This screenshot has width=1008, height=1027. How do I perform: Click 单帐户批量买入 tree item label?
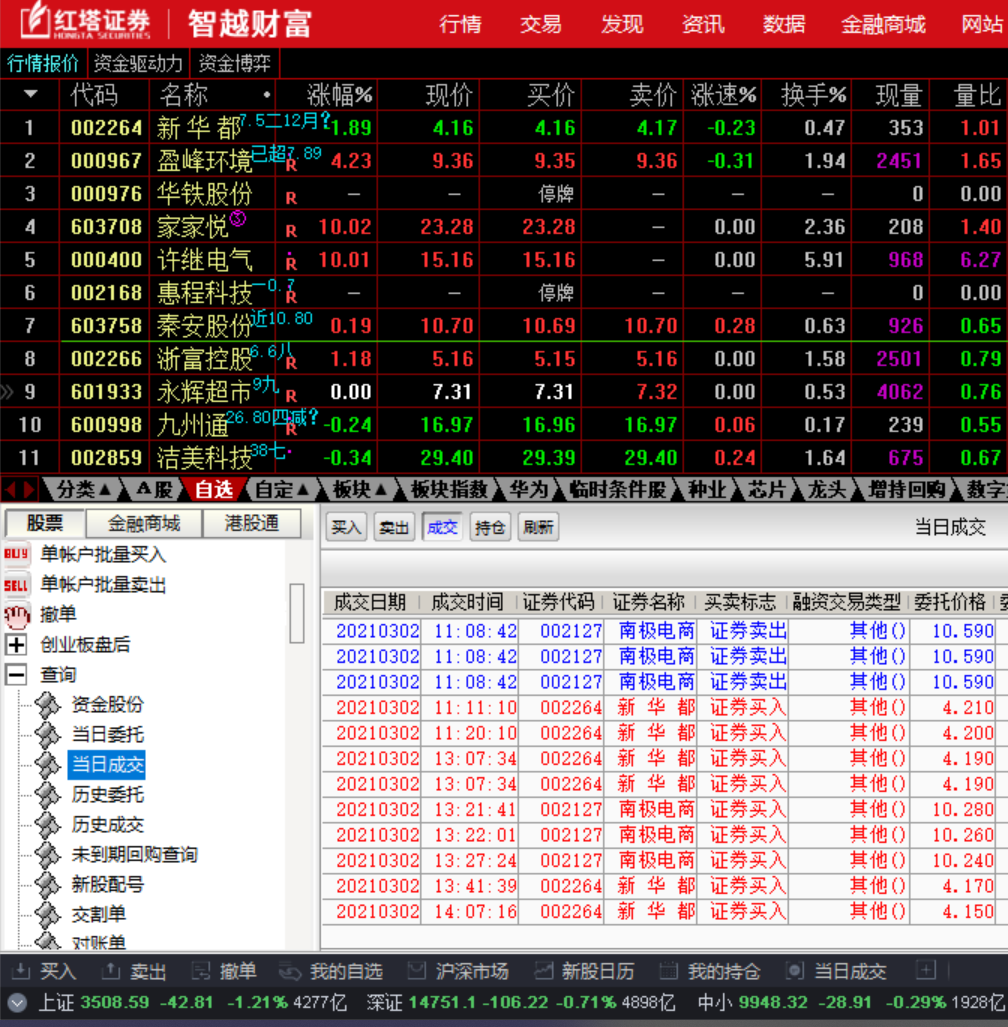tap(103, 554)
